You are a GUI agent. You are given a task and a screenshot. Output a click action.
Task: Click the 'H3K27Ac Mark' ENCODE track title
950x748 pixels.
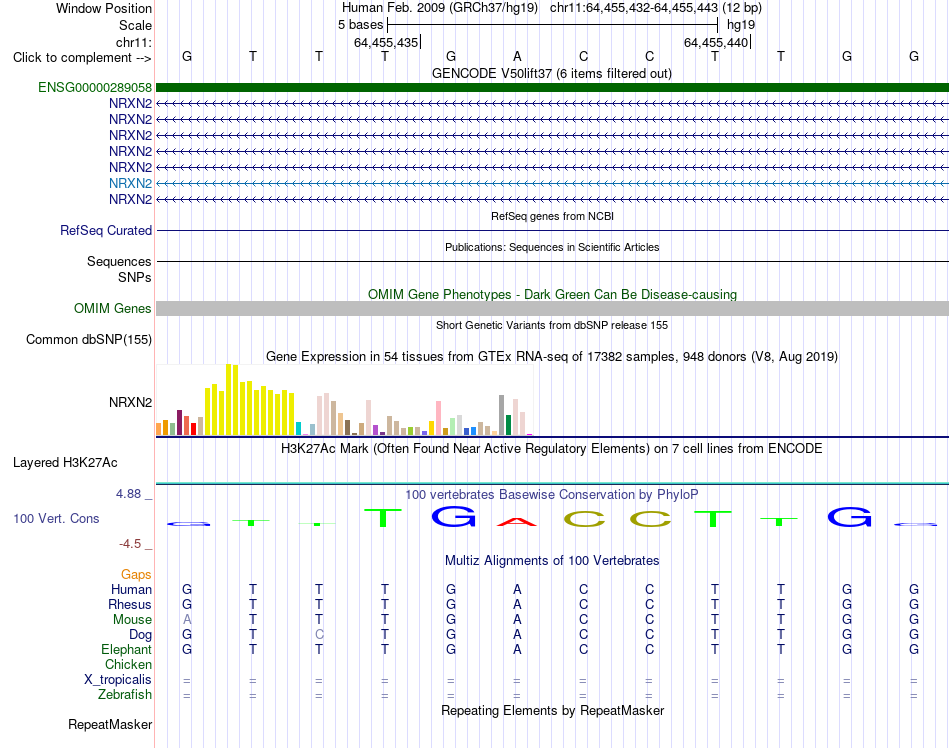[x=552, y=449]
